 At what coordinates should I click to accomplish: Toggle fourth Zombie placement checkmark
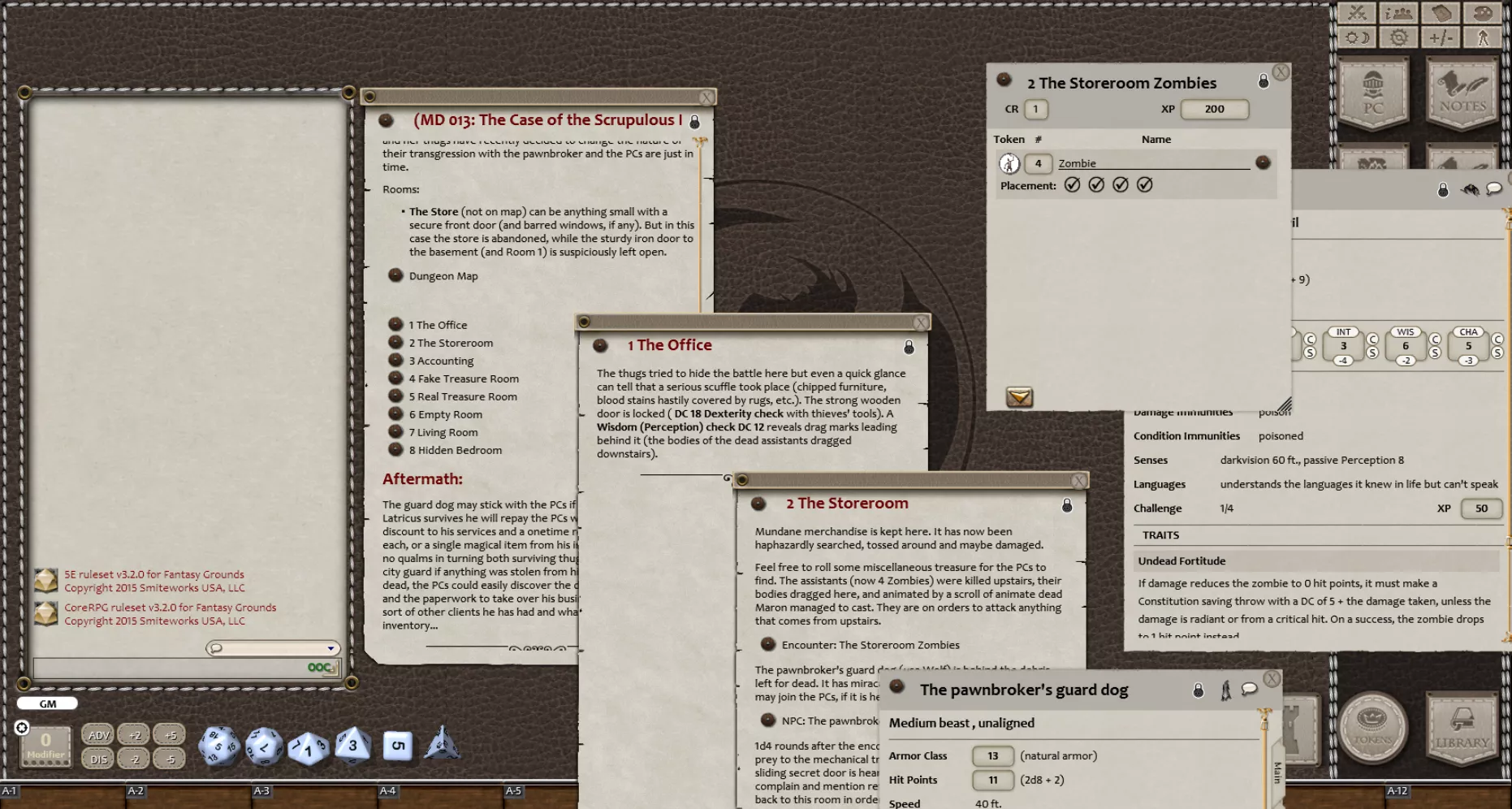coord(1145,185)
